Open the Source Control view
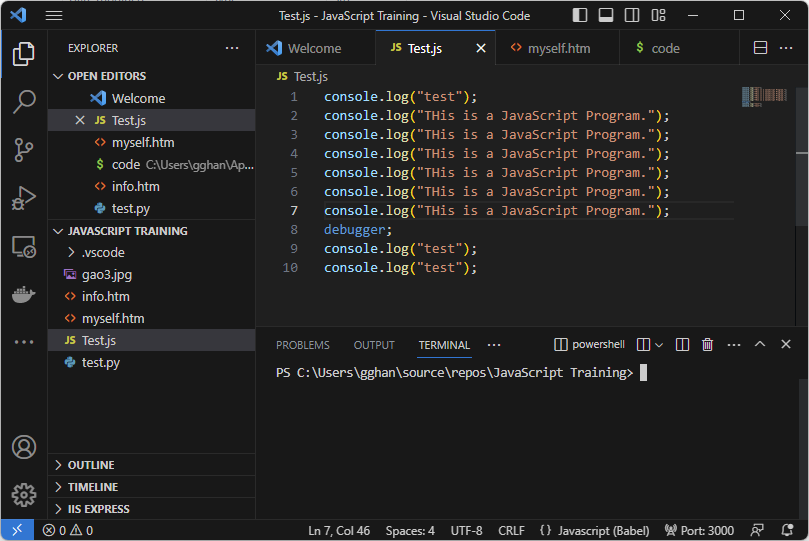 [24, 150]
